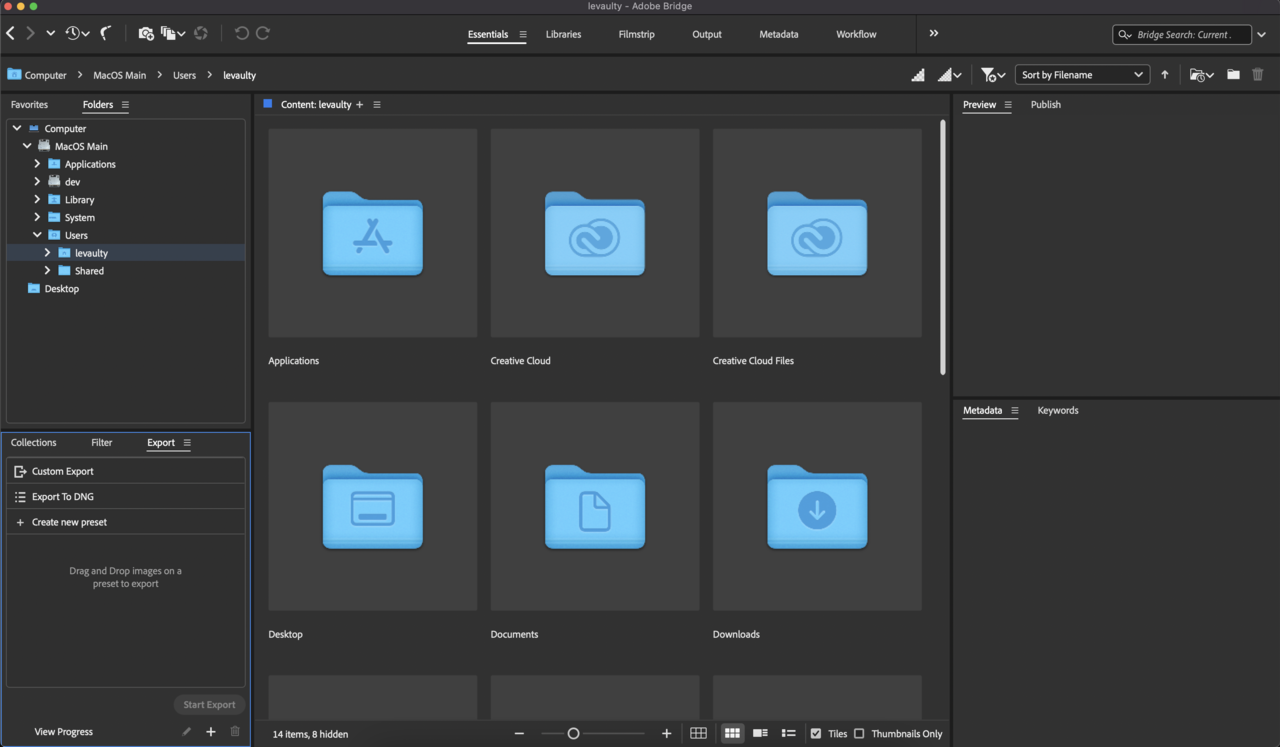
Task: Click the thumbnail size slider handle
Action: tap(573, 733)
